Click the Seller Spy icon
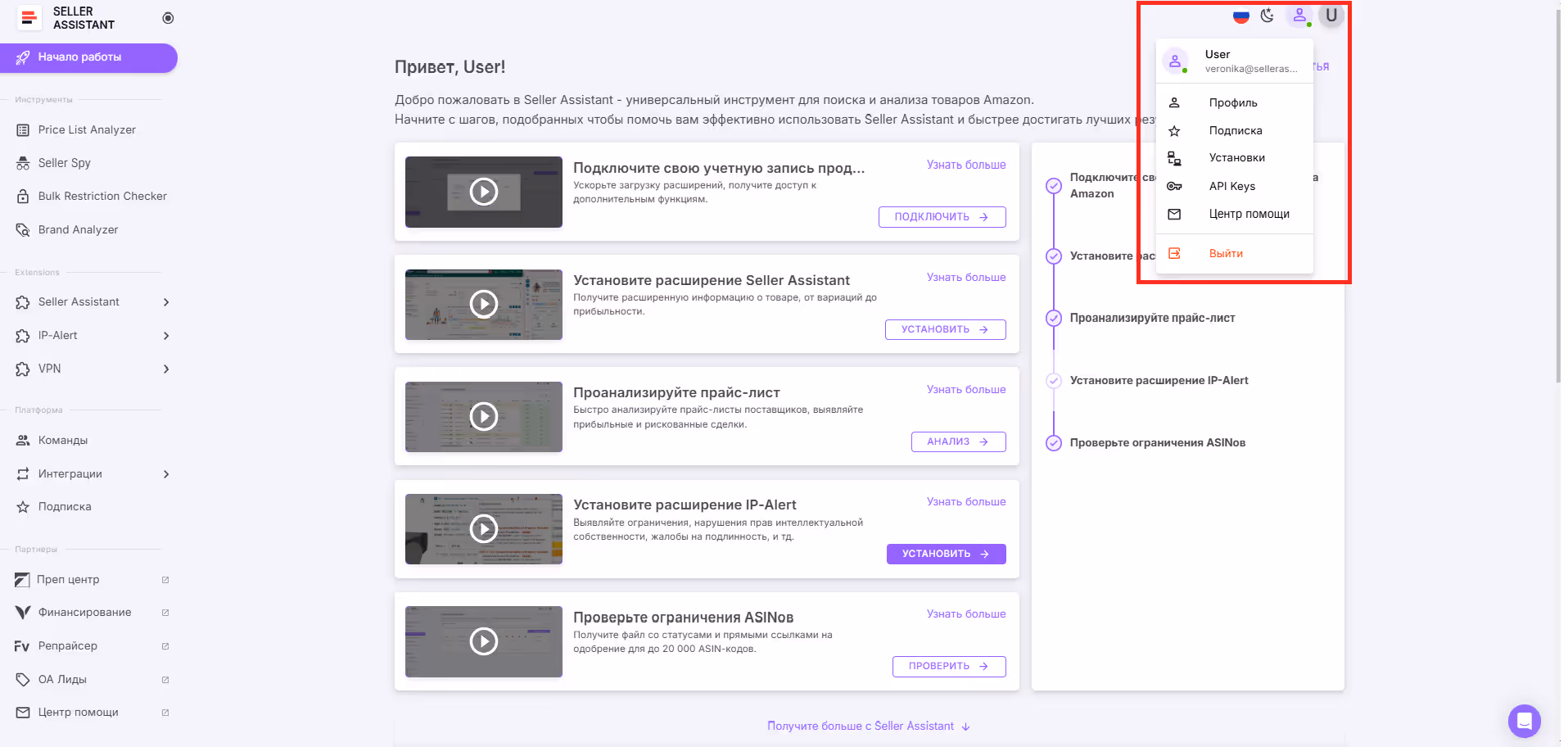Viewport: 1568px width, 747px height. (23, 163)
